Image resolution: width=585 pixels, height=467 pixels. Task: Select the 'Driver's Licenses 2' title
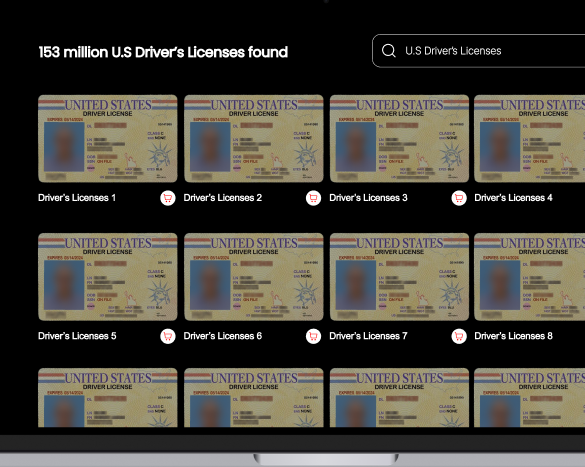pyautogui.click(x=223, y=198)
